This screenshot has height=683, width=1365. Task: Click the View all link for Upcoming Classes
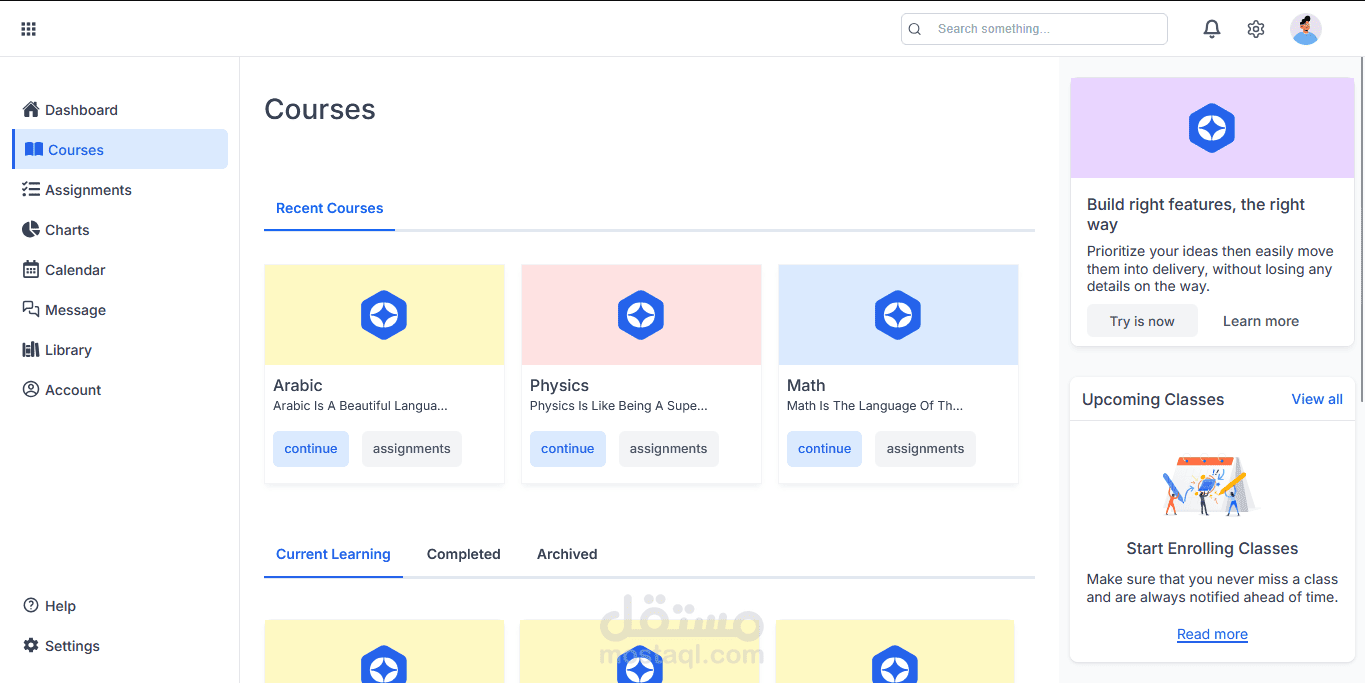coord(1317,399)
